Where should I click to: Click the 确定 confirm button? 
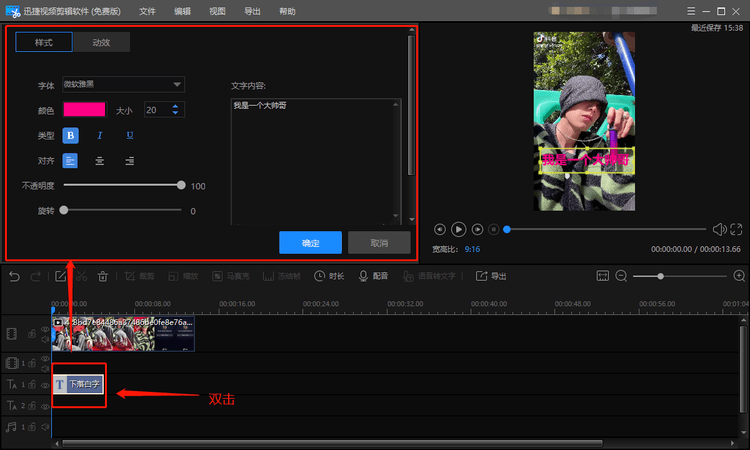pos(310,243)
